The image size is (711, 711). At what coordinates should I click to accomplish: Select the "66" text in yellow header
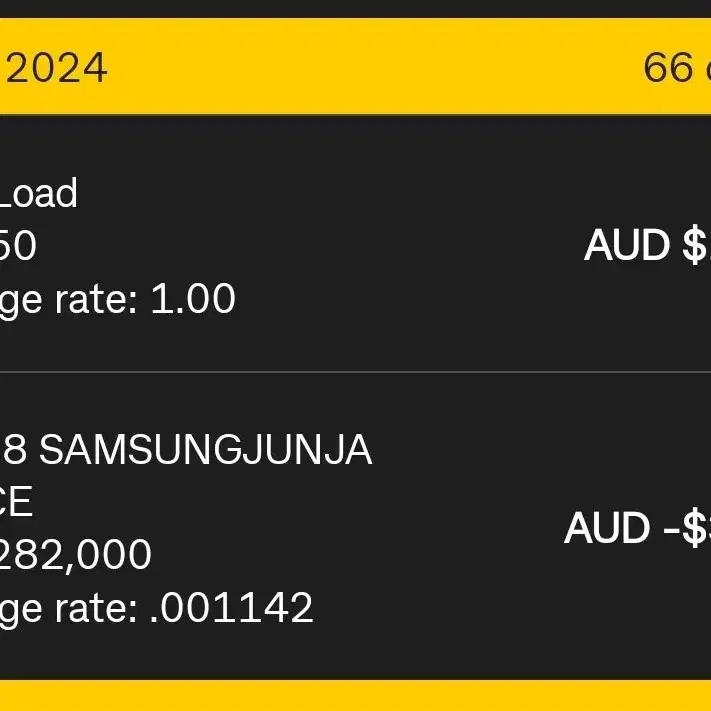[668, 68]
